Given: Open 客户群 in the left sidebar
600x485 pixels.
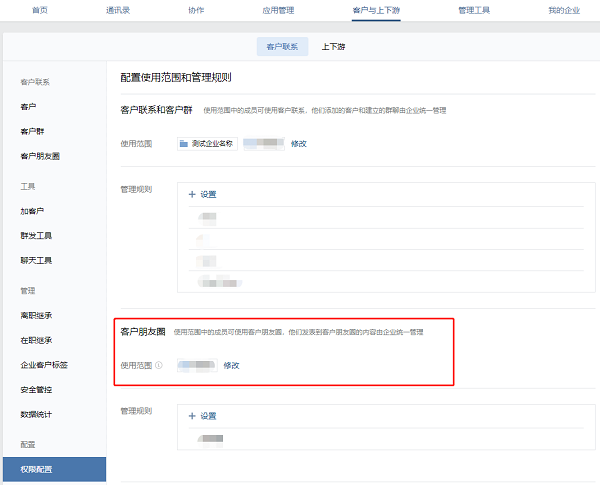Looking at the screenshot, I should (x=32, y=130).
